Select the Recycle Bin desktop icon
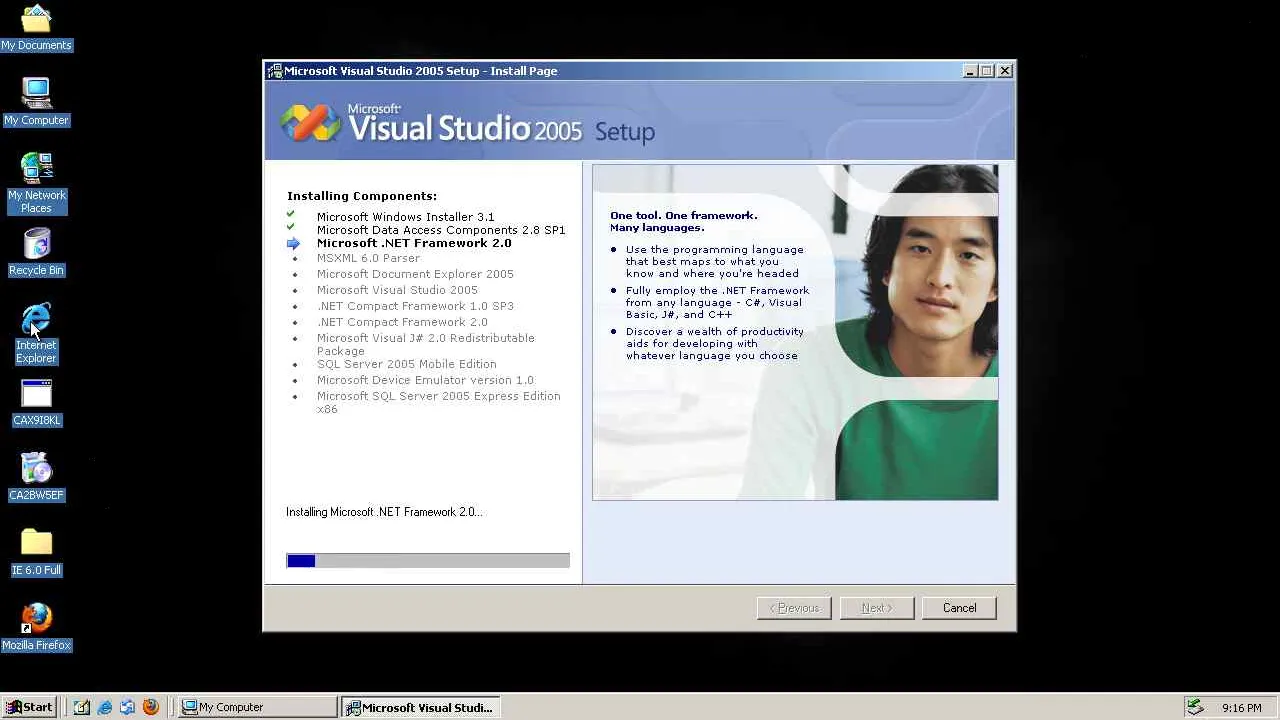 tap(36, 252)
